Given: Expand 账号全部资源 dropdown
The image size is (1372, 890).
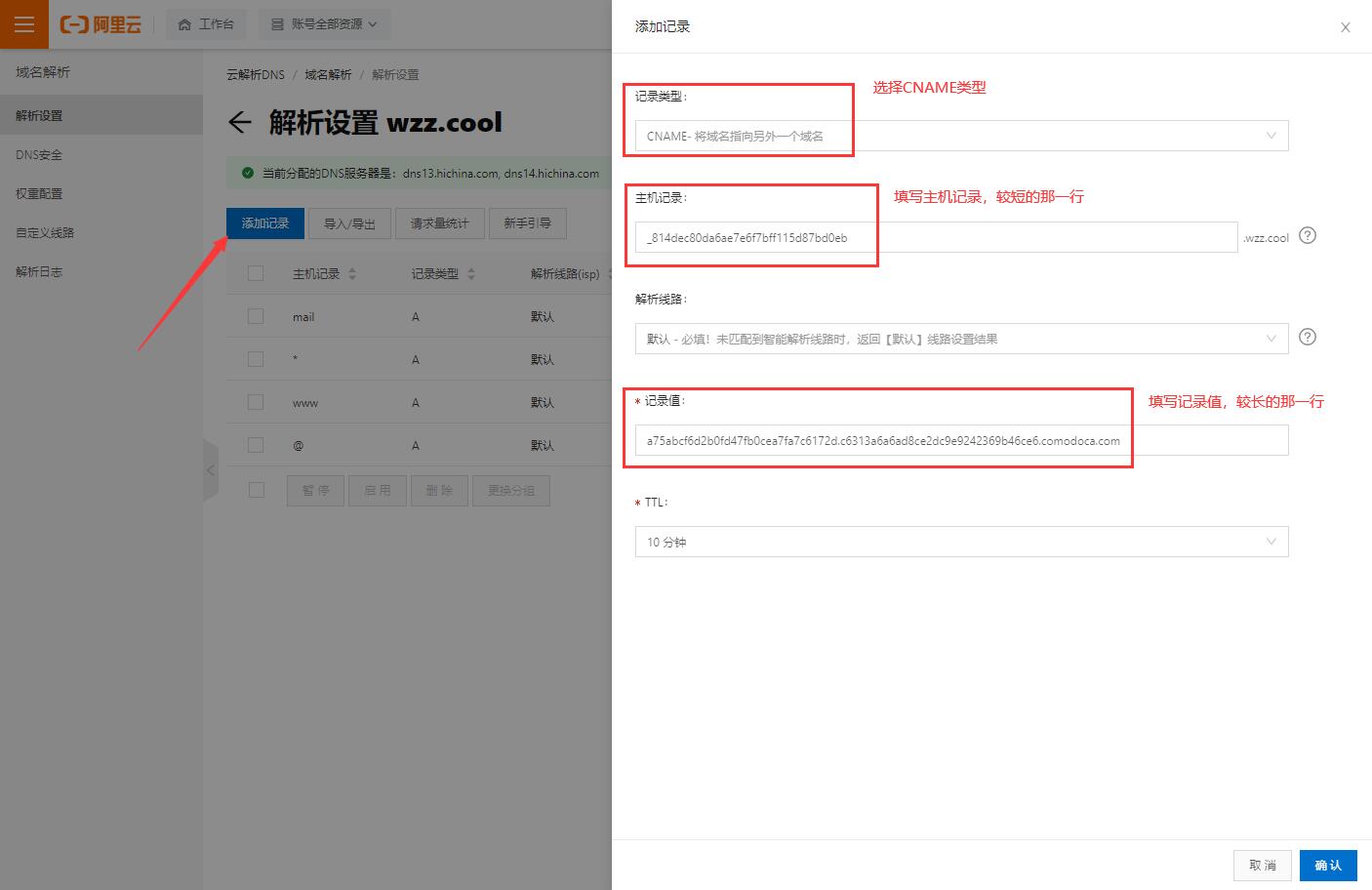Looking at the screenshot, I should 324,24.
